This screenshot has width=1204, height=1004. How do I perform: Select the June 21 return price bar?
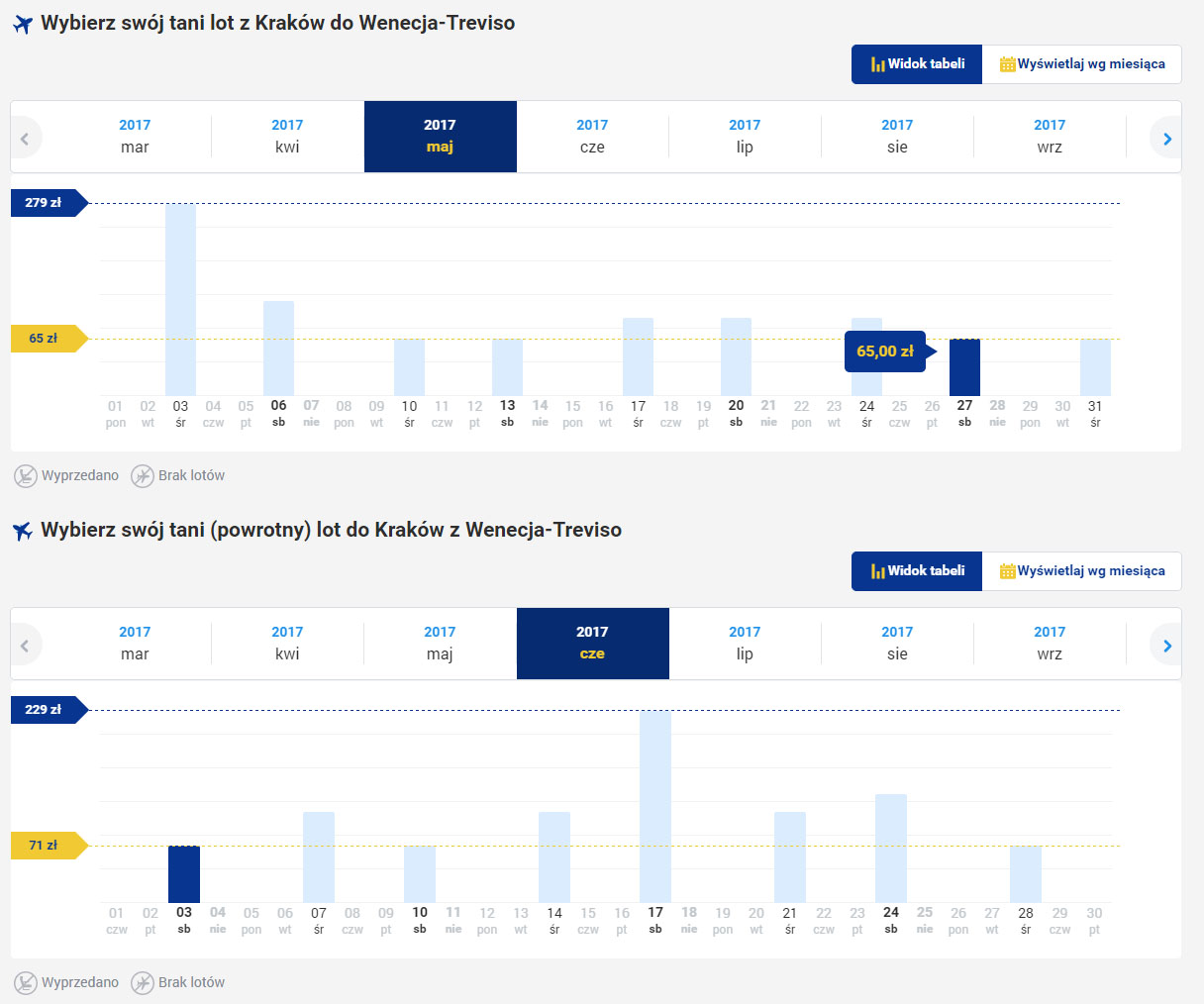click(790, 857)
